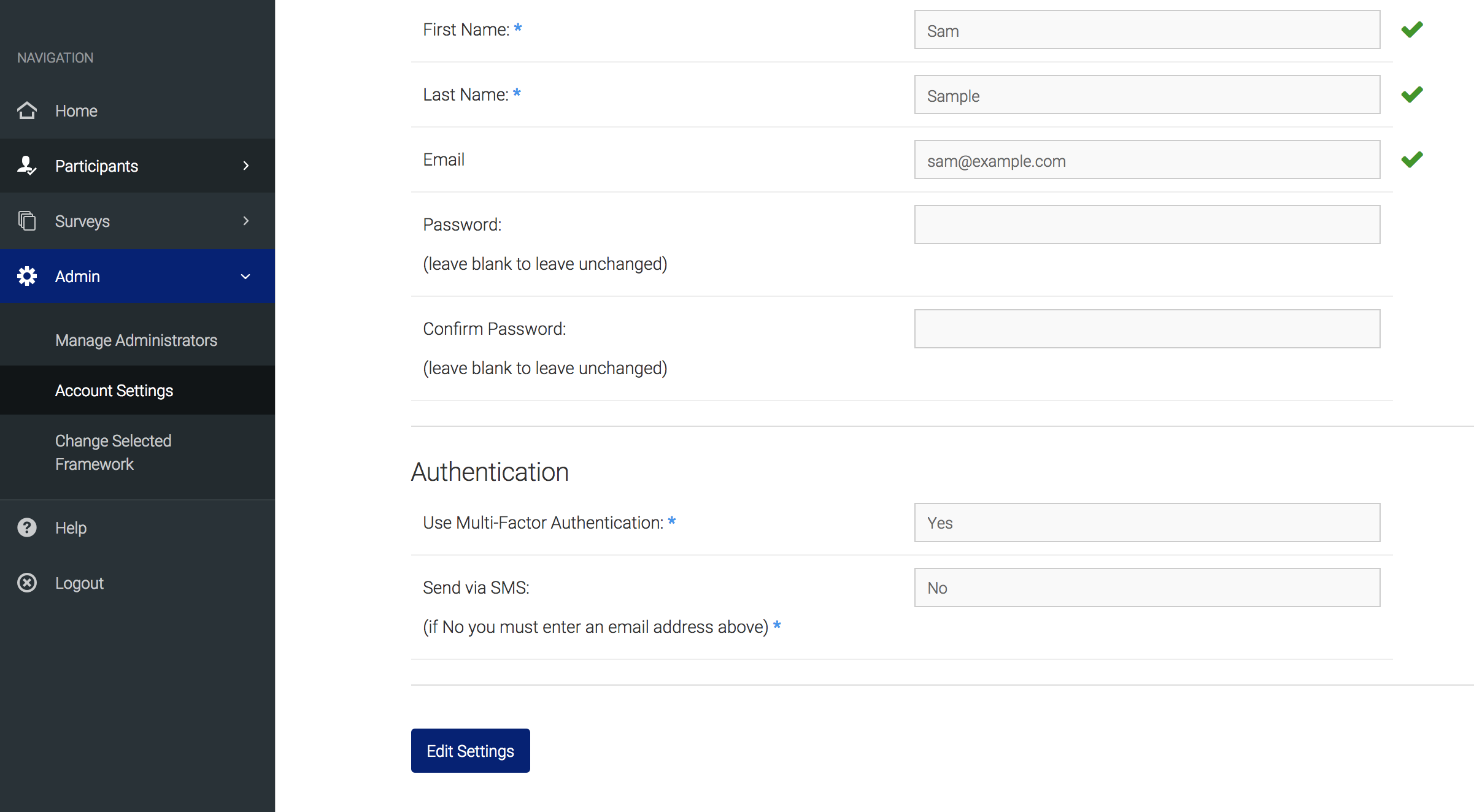Click the Logout circle-x icon

27,583
